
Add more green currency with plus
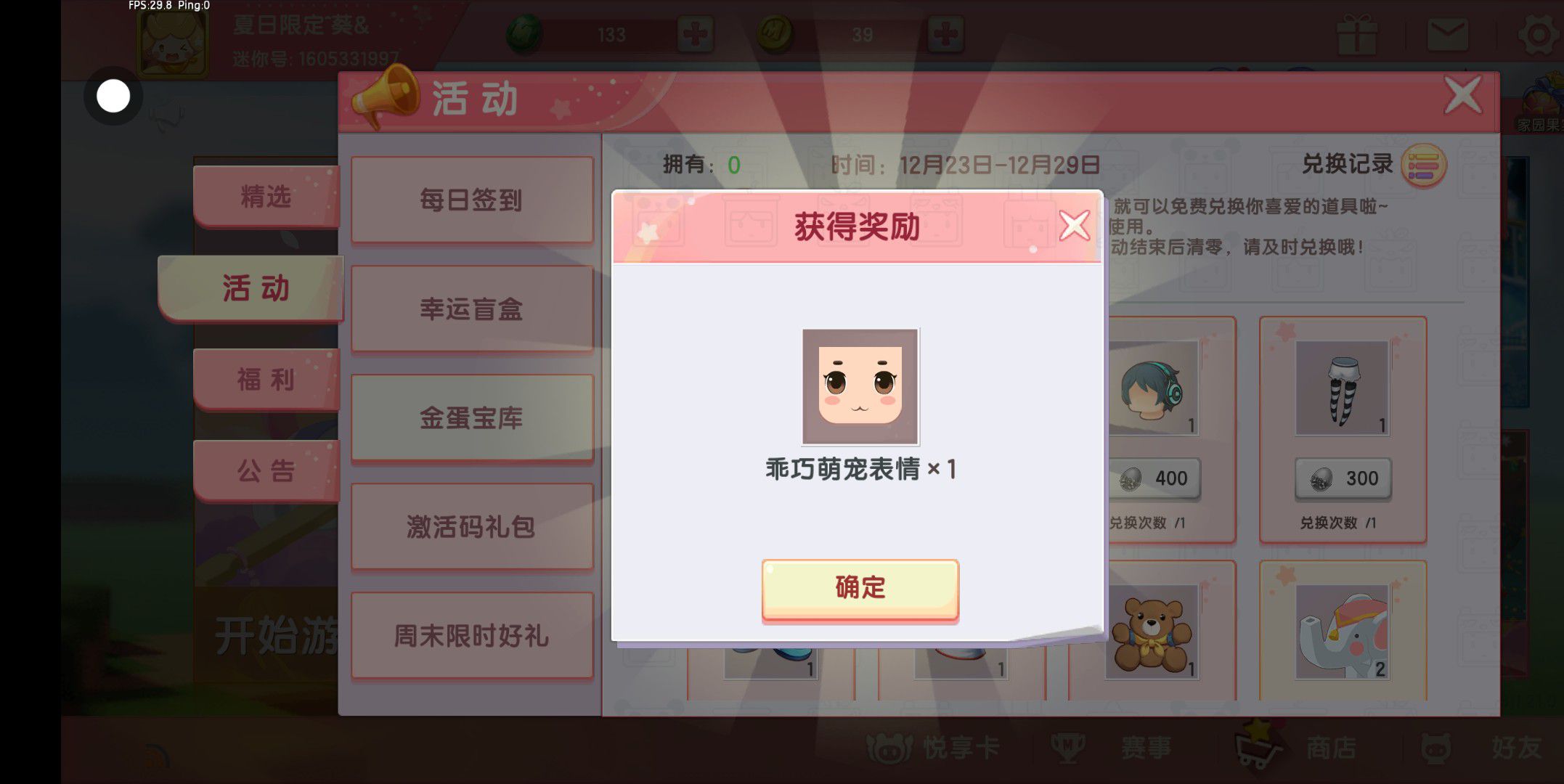695,34
